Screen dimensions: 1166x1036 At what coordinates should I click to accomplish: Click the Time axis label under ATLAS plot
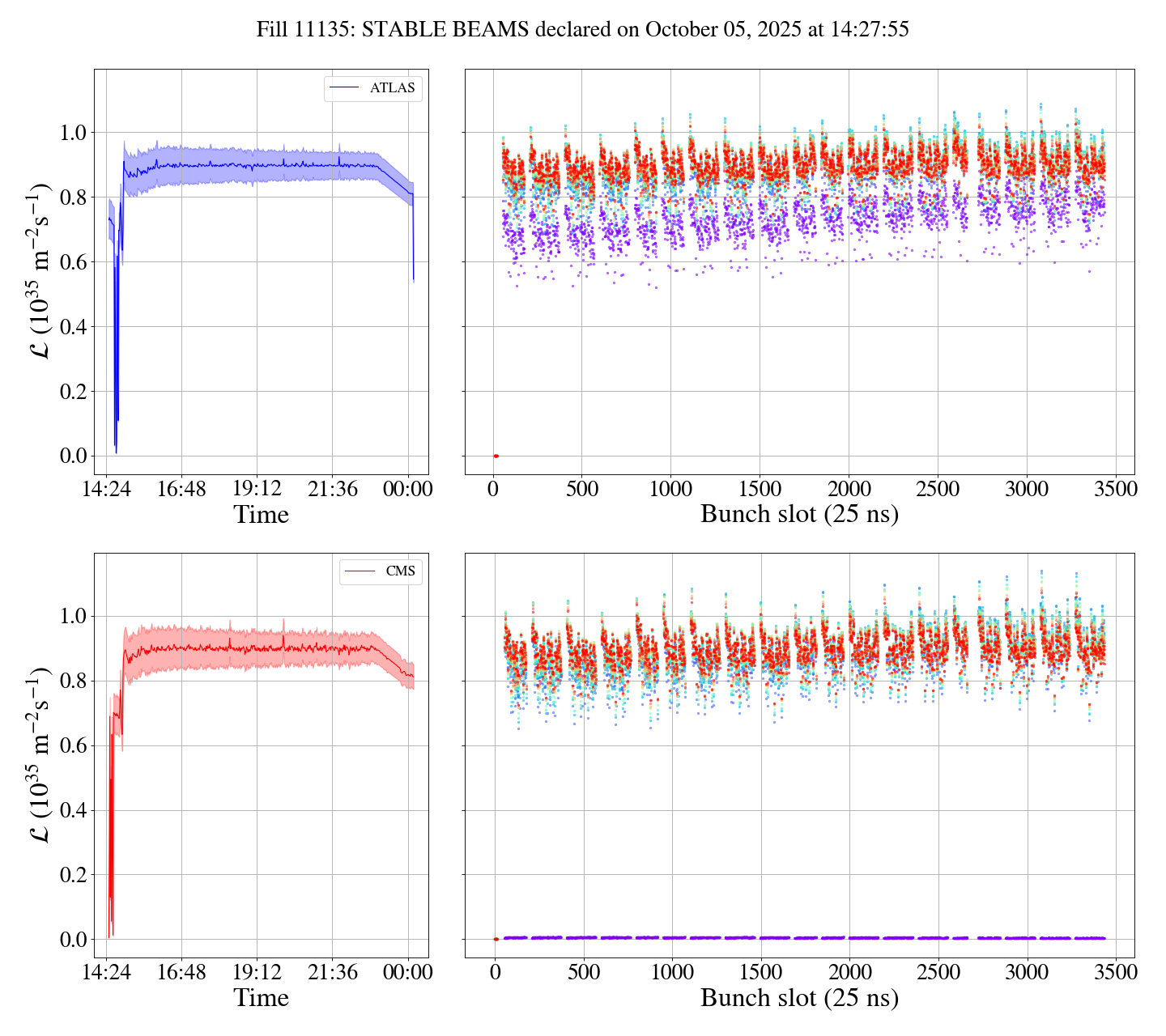click(x=261, y=515)
